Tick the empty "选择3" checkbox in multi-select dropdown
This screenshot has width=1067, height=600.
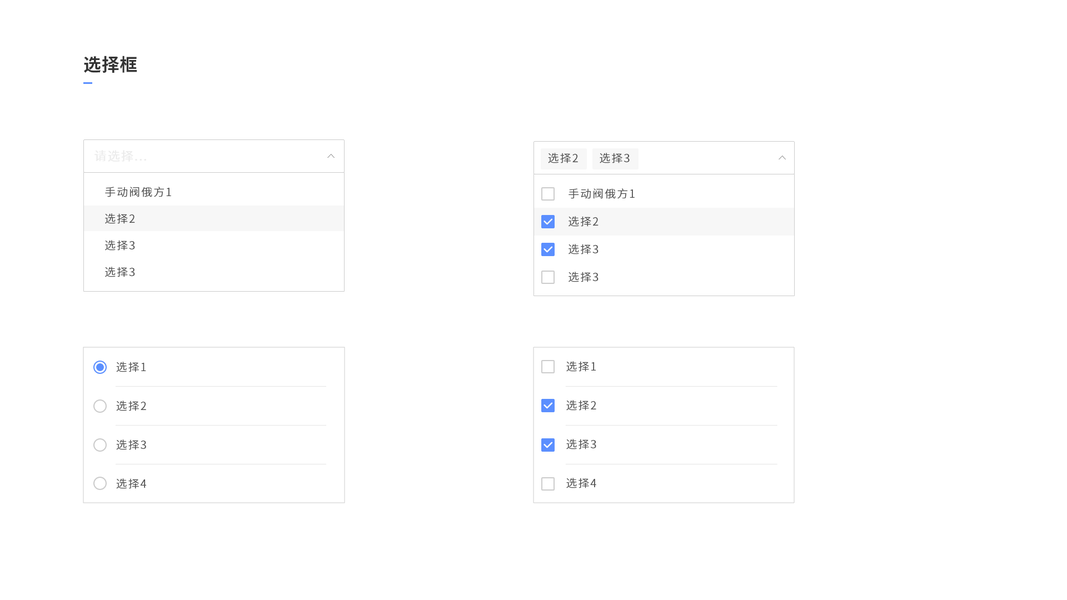click(548, 277)
